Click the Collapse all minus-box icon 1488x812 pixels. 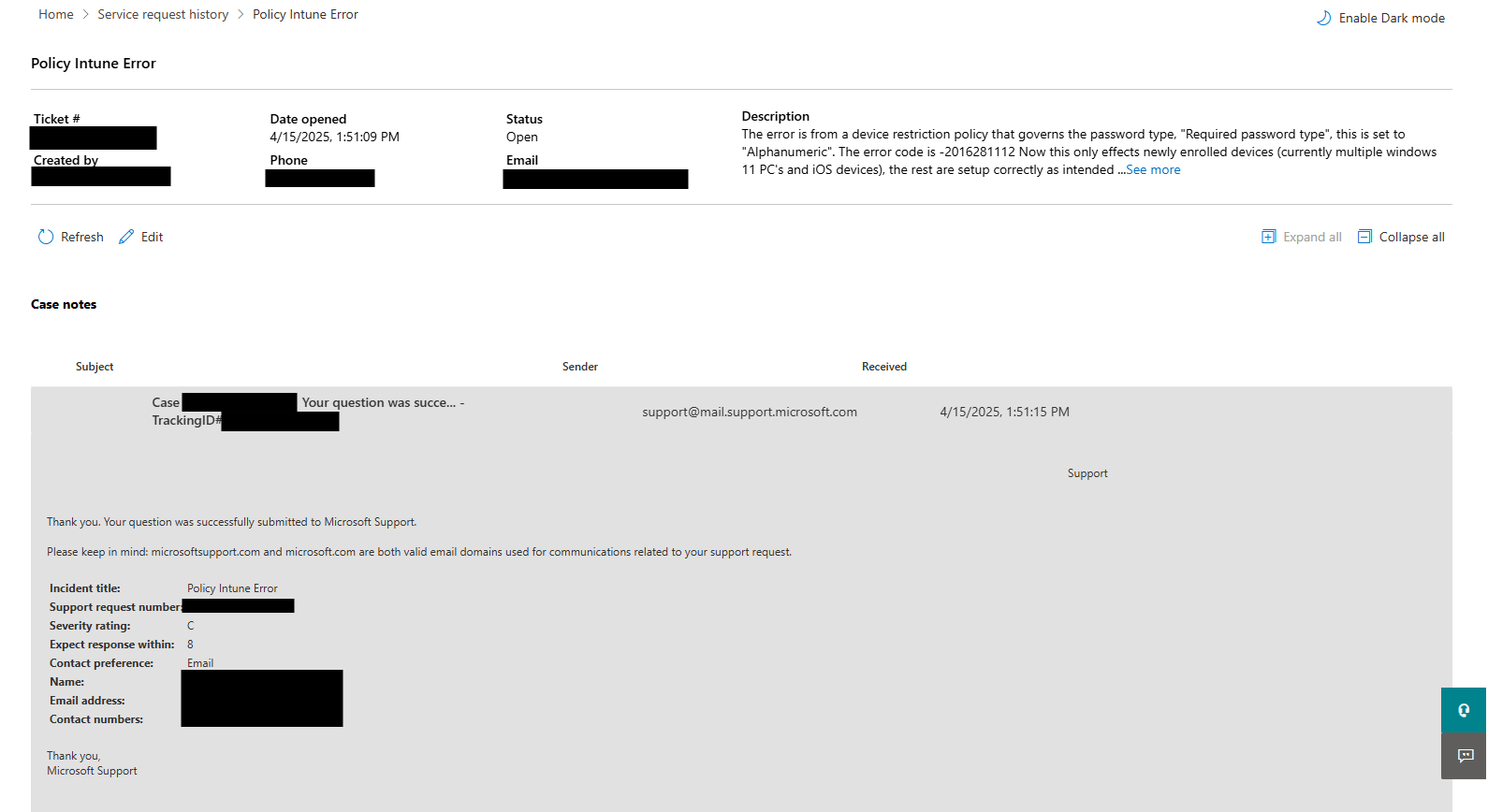(1365, 237)
